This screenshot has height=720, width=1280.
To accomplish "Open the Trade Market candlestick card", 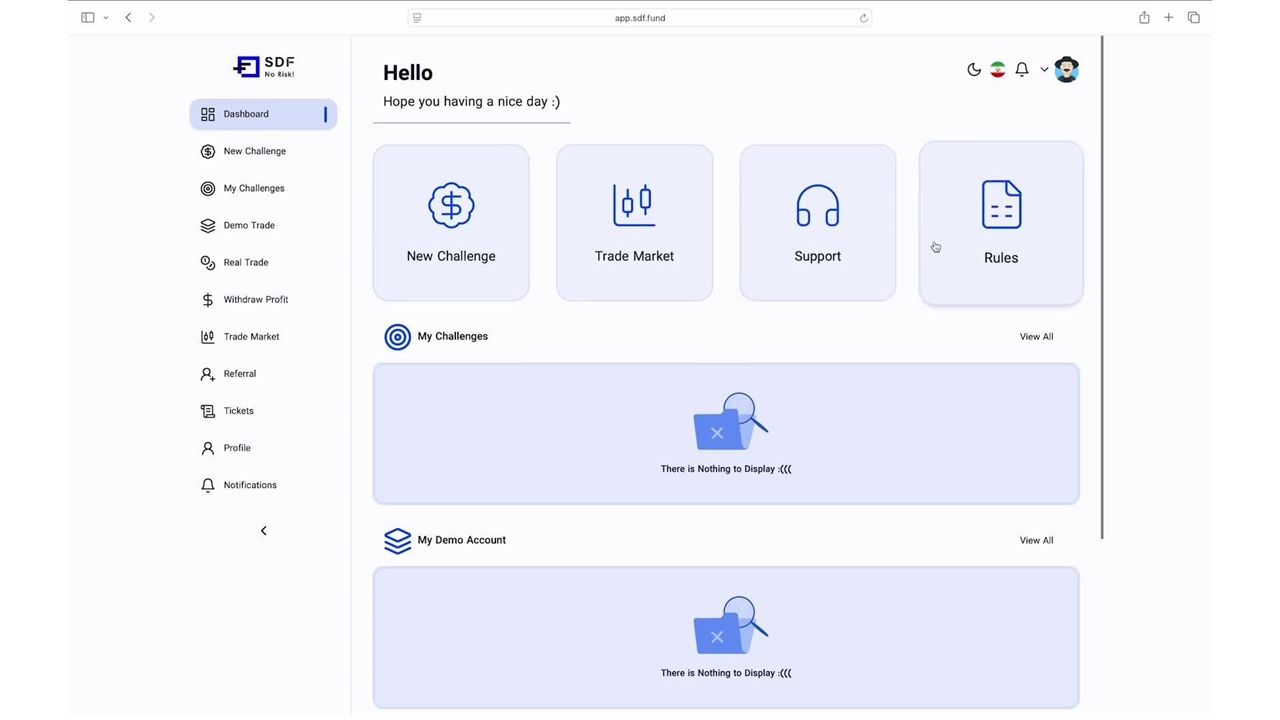I will click(634, 223).
